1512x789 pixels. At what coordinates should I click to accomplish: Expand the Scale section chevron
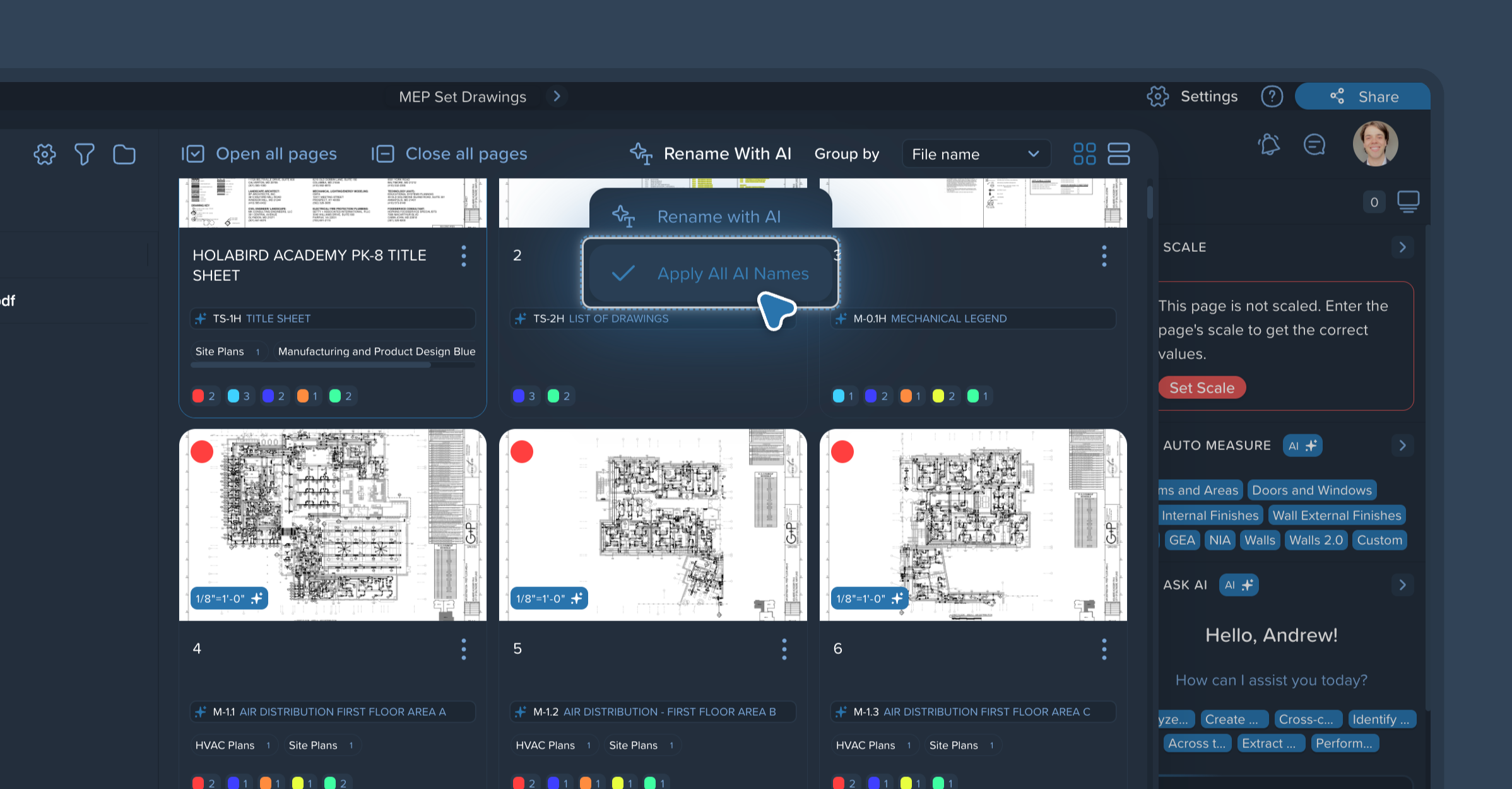pyautogui.click(x=1402, y=247)
